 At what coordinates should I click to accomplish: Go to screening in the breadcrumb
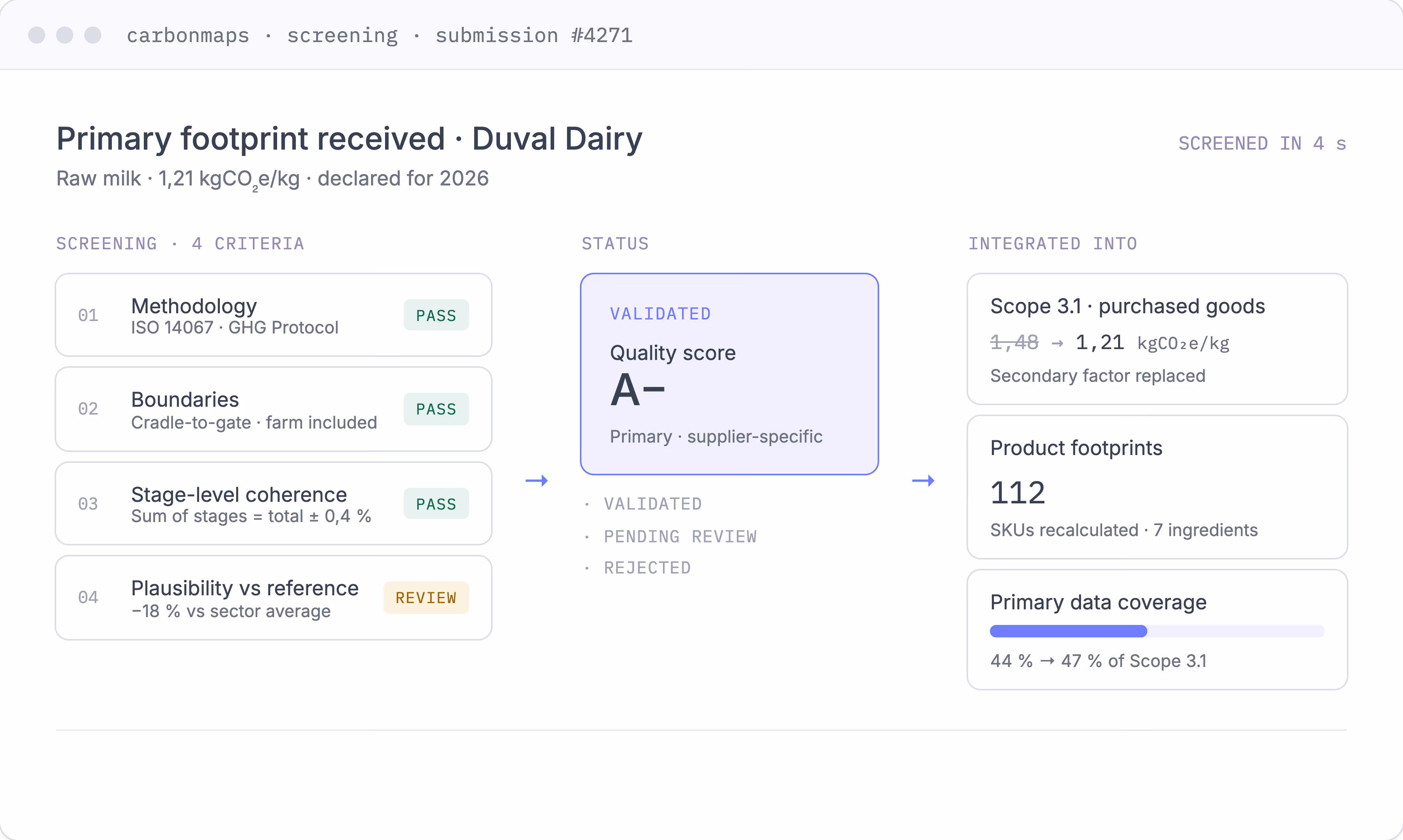coord(343,35)
